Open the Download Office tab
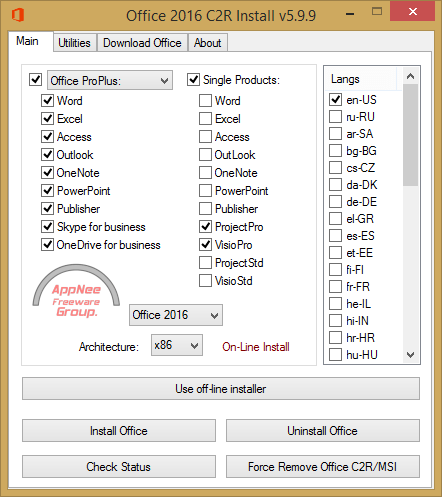Screen dimensions: 442x497 coord(142,43)
